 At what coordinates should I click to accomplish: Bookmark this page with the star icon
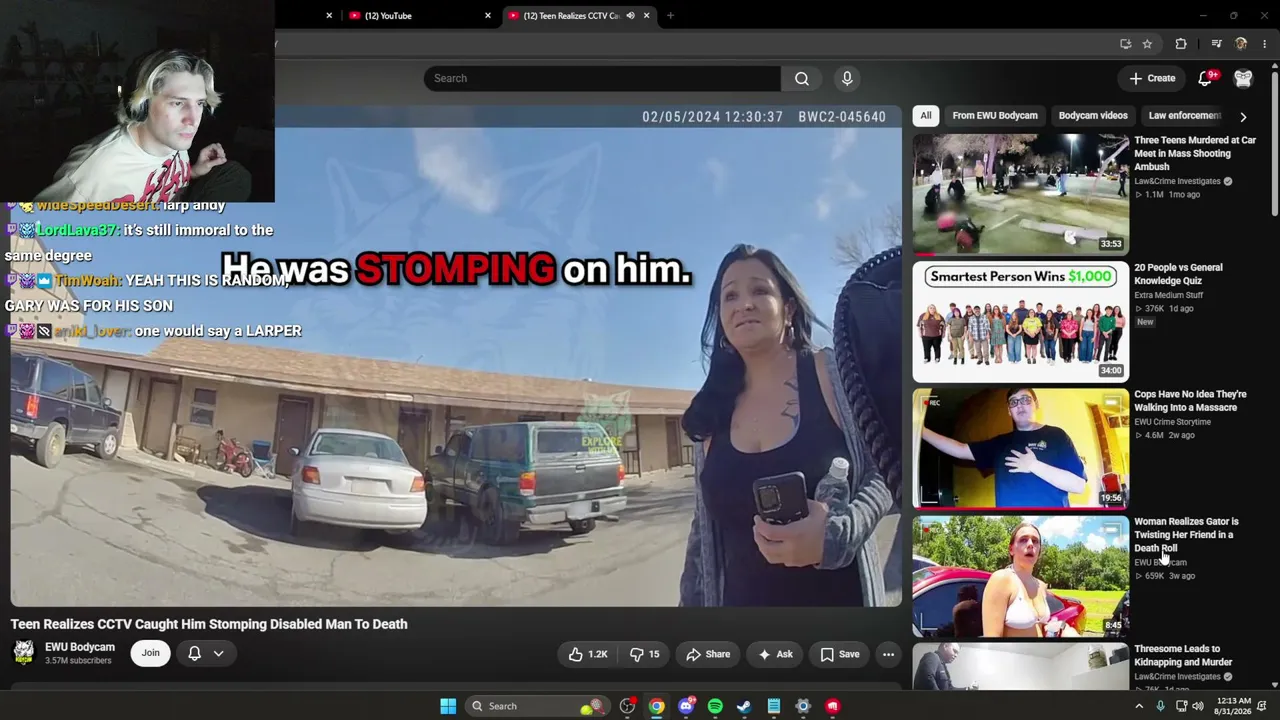(1147, 44)
